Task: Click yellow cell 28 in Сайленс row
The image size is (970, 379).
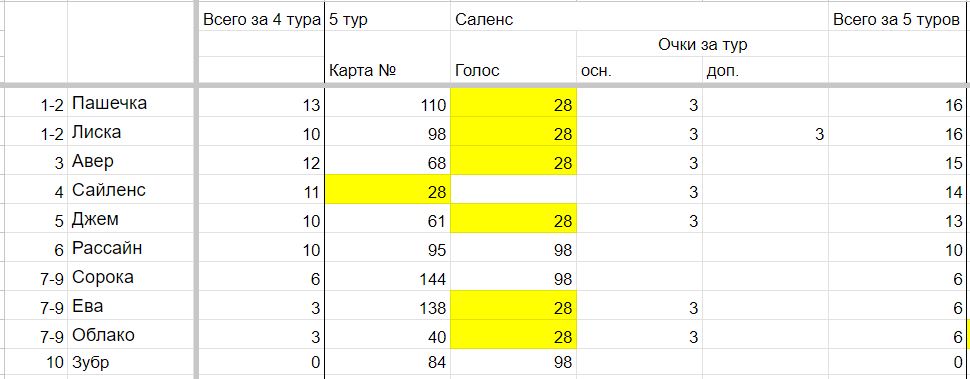Action: pyautogui.click(x=387, y=189)
